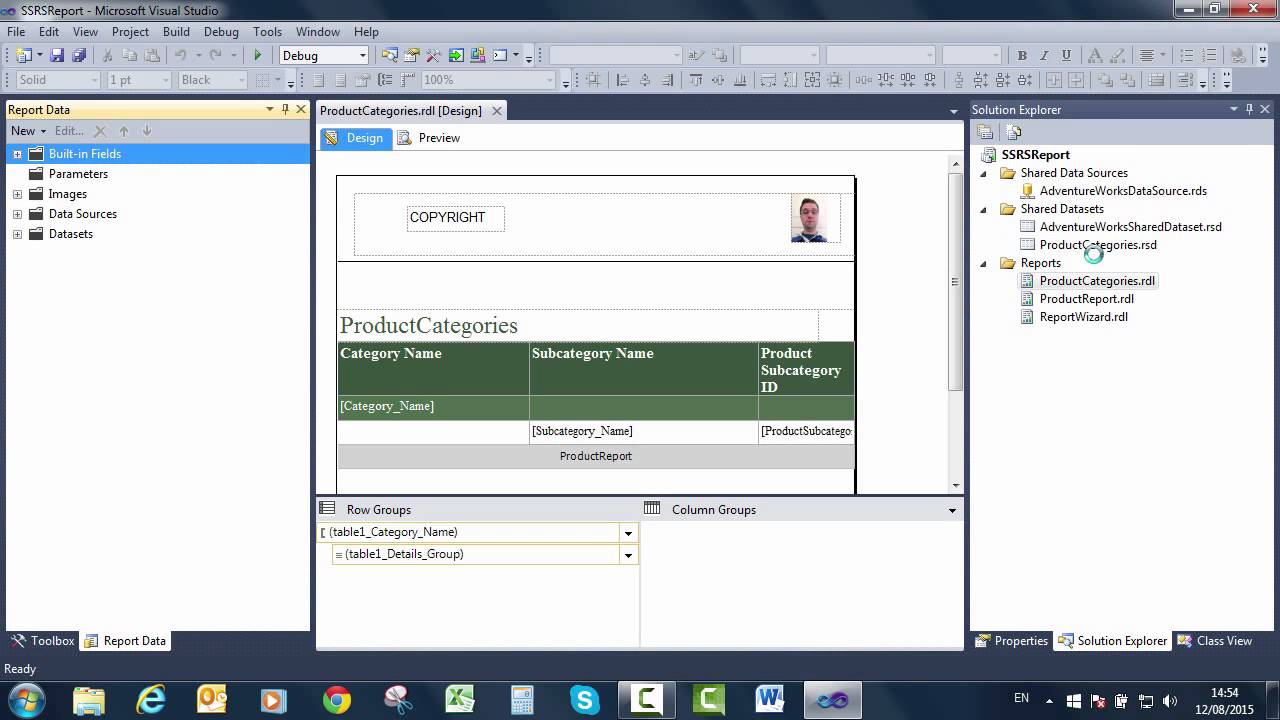This screenshot has height=720, width=1280.
Task: Open Microsoft Word from taskbar
Action: pyautogui.click(x=770, y=699)
